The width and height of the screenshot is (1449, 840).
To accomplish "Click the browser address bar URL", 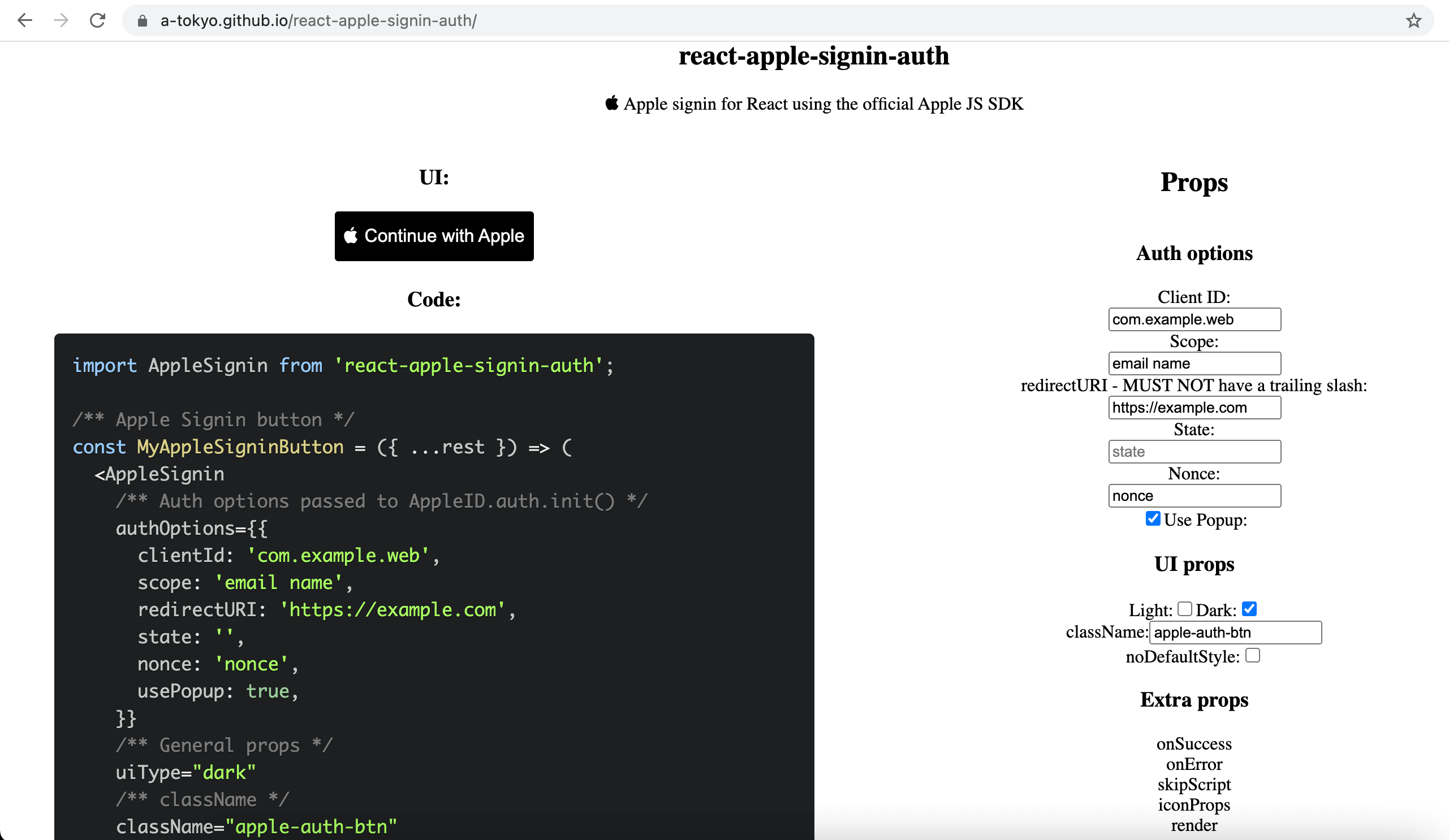I will pyautogui.click(x=318, y=21).
